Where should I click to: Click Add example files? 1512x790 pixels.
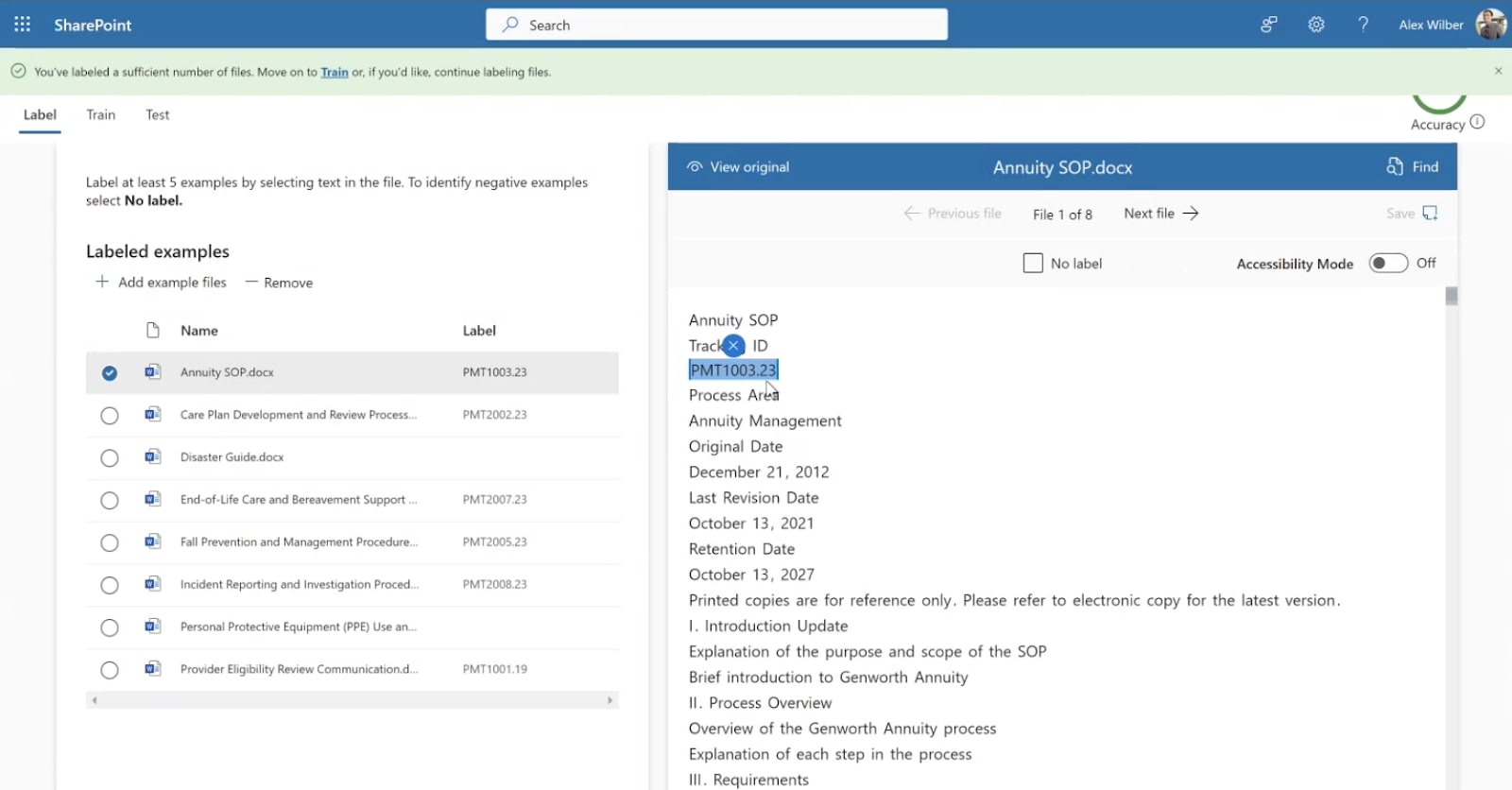tap(162, 283)
